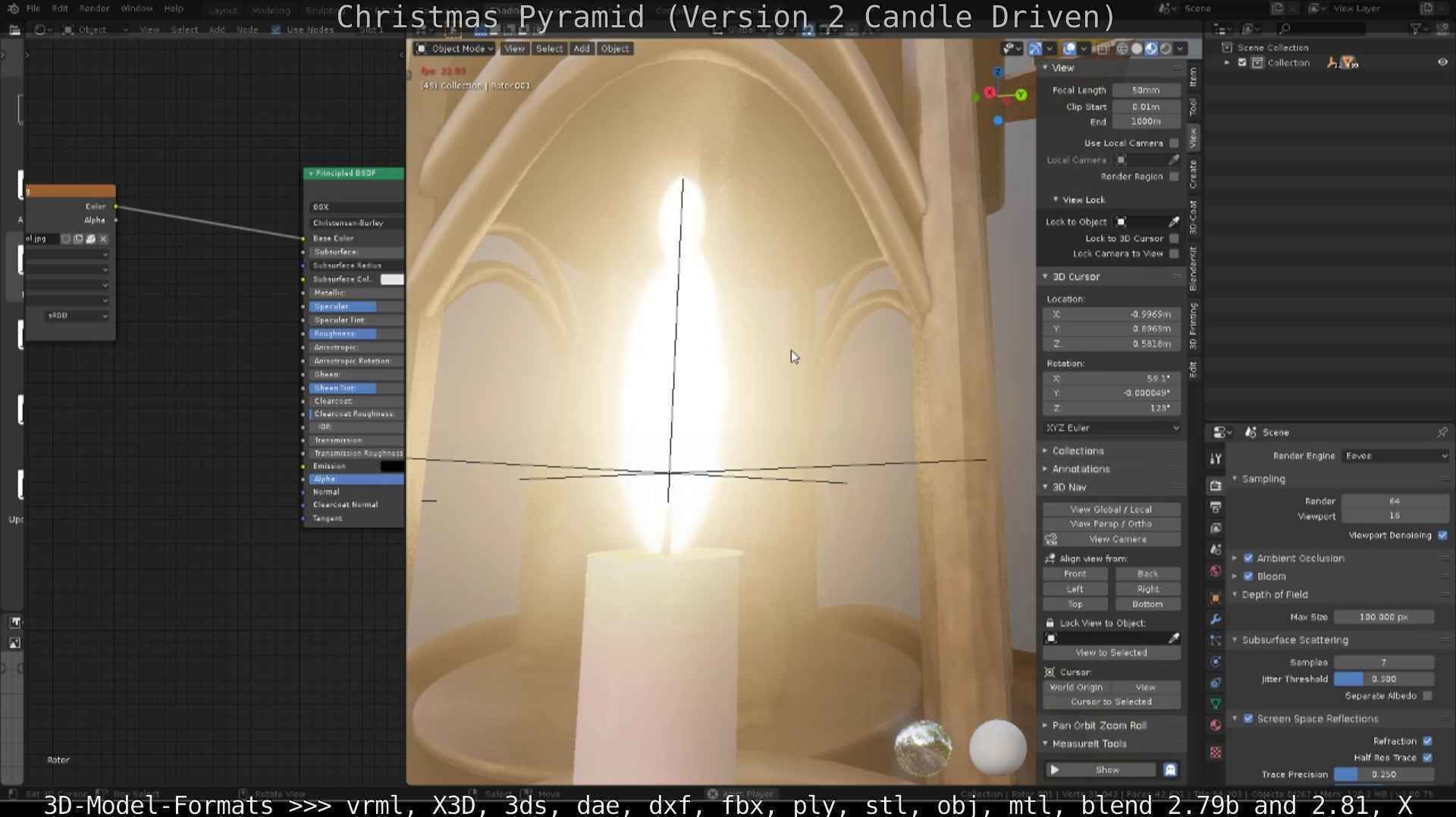Align view from Top
1456x817 pixels.
[x=1075, y=605]
